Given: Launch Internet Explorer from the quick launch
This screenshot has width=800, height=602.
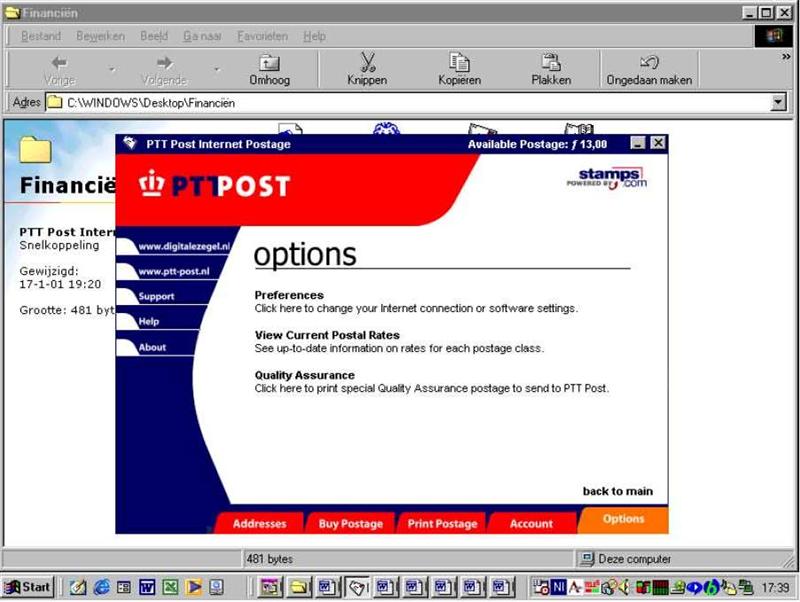Looking at the screenshot, I should pyautogui.click(x=101, y=587).
